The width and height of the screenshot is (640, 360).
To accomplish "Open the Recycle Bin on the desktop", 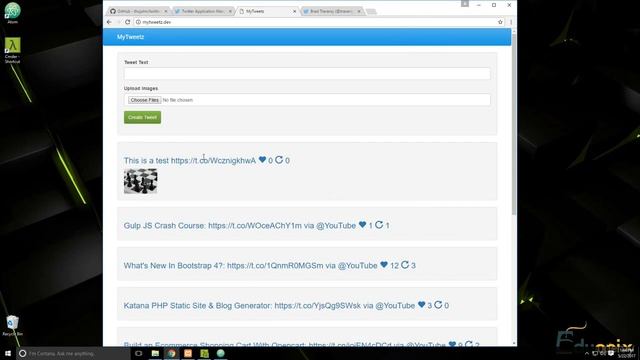I will 13,325.
